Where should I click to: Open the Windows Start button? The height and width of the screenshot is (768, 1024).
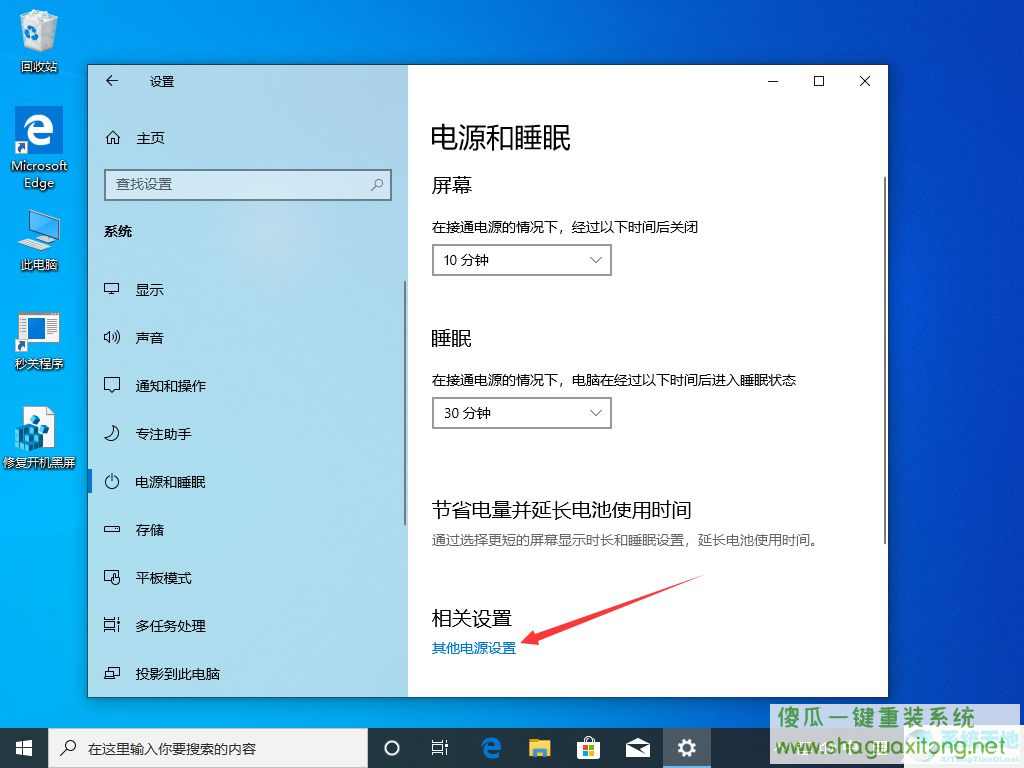coord(24,748)
